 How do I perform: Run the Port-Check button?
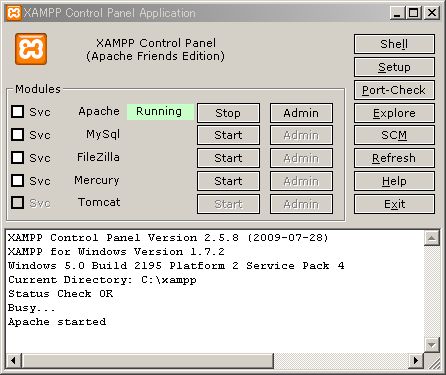tap(394, 90)
